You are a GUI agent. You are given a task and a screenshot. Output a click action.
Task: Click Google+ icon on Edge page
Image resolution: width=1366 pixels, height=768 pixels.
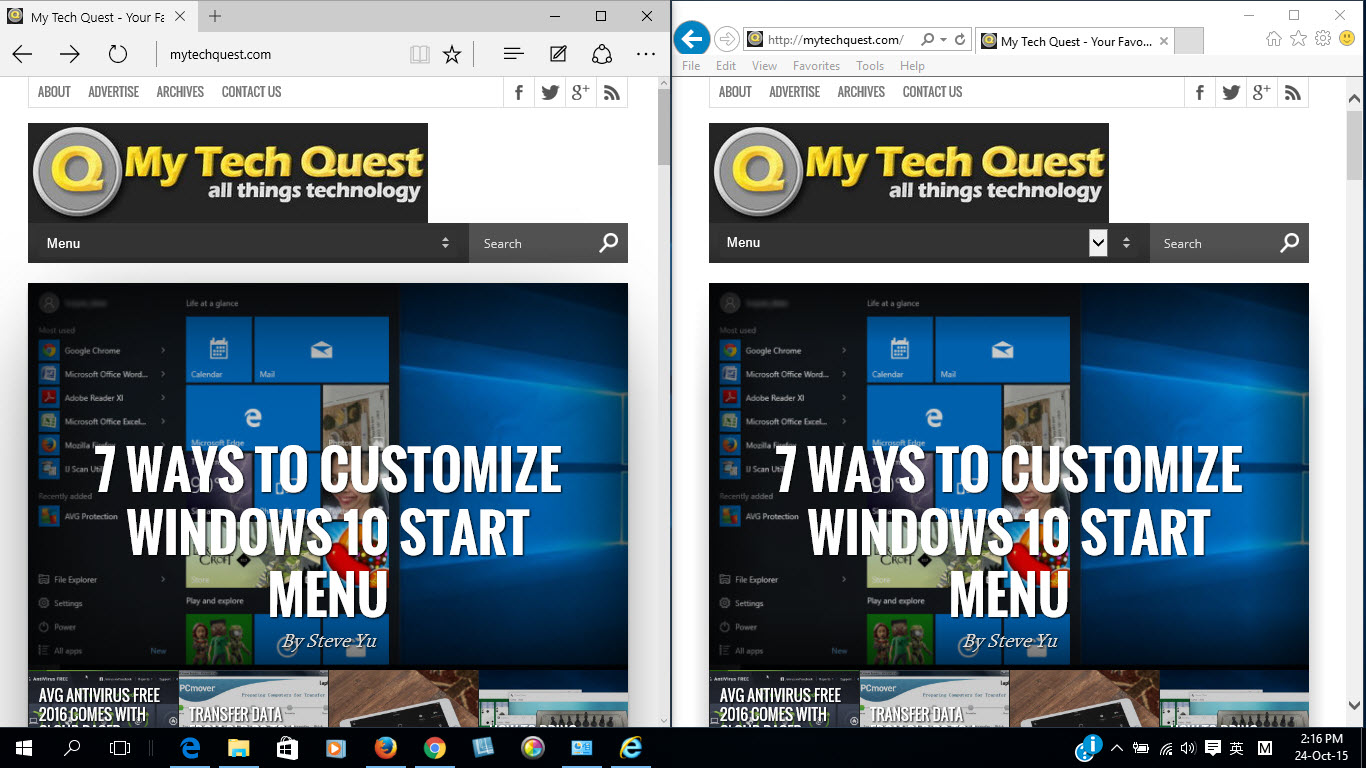point(581,92)
